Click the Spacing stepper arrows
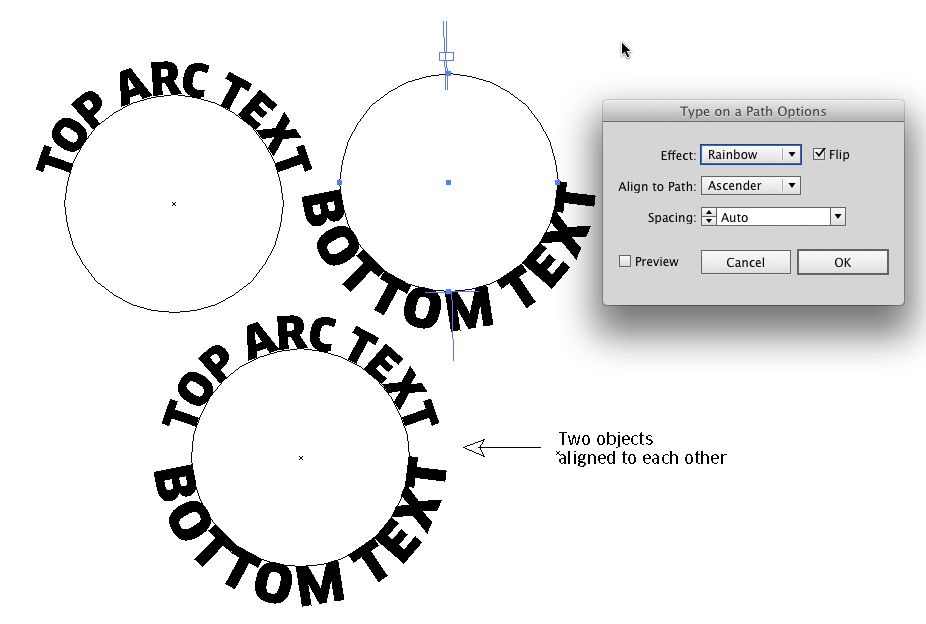Viewport: 926px width, 624px height. [709, 217]
